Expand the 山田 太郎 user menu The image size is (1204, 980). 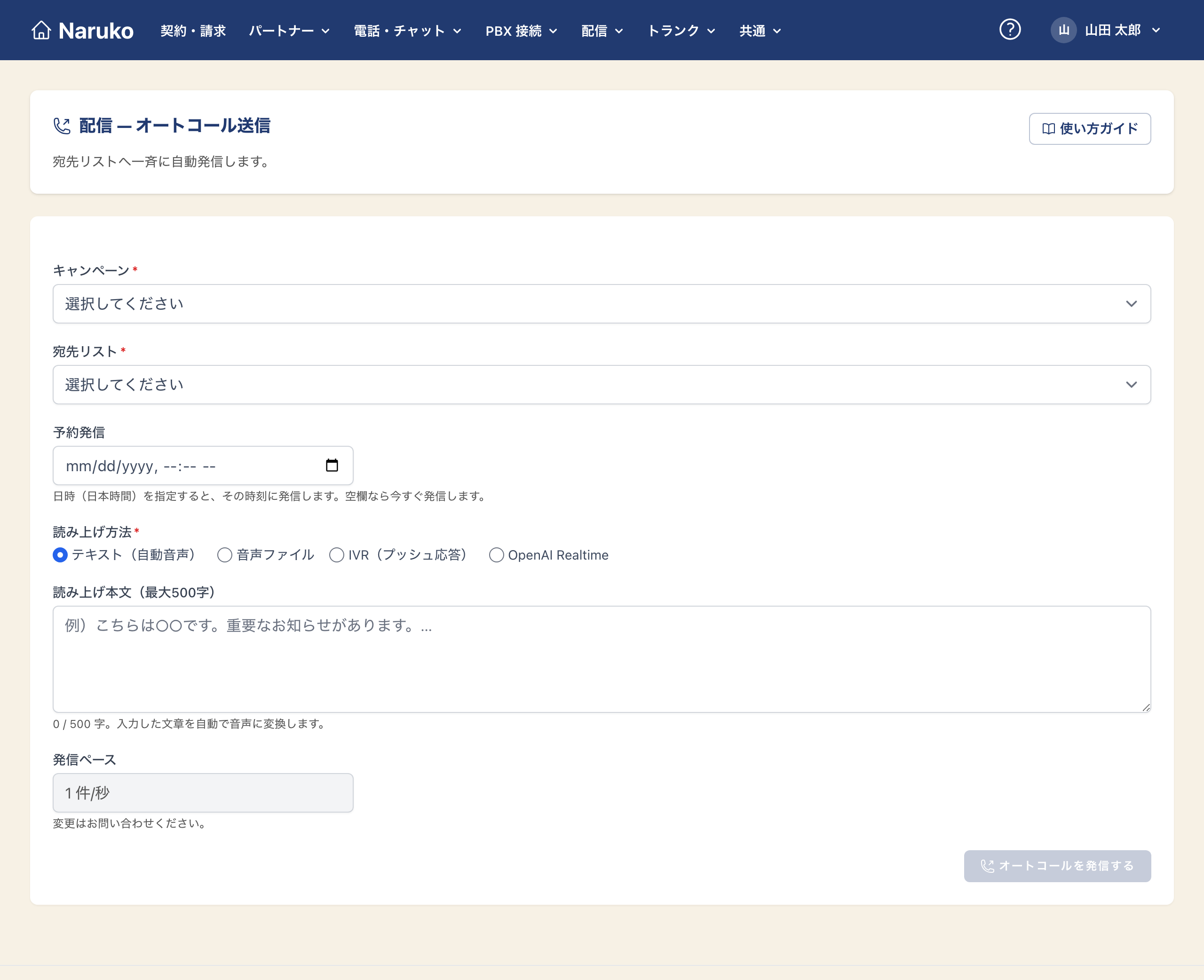click(1106, 30)
